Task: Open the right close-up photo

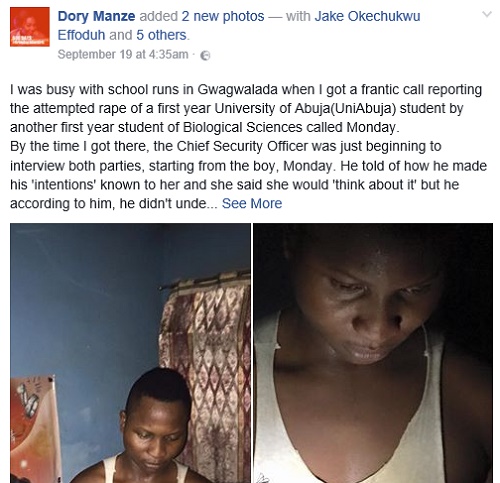Action: [373, 353]
